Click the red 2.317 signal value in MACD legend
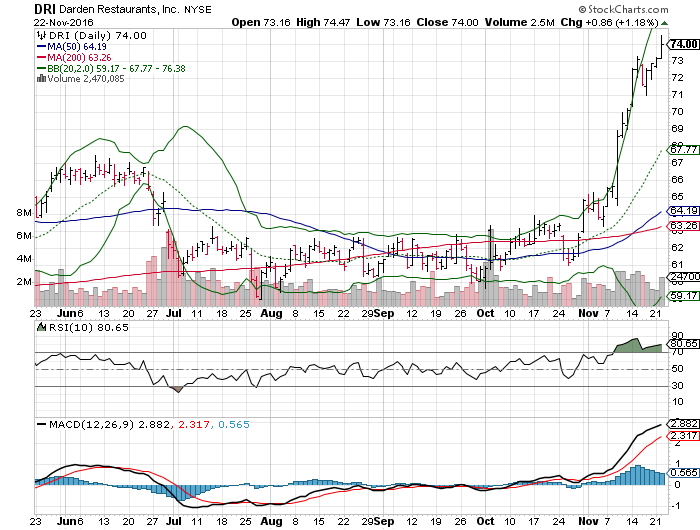The height and width of the screenshot is (530, 700). tap(194, 424)
